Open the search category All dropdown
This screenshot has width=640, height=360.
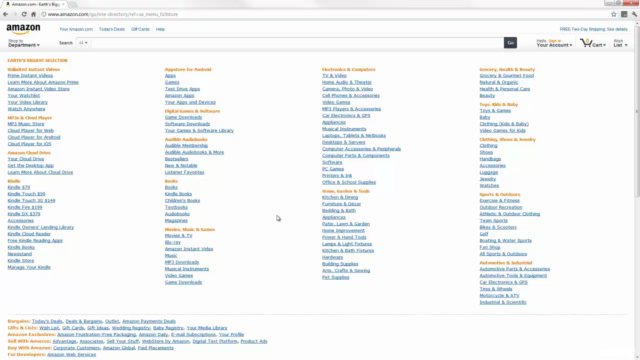(x=83, y=43)
